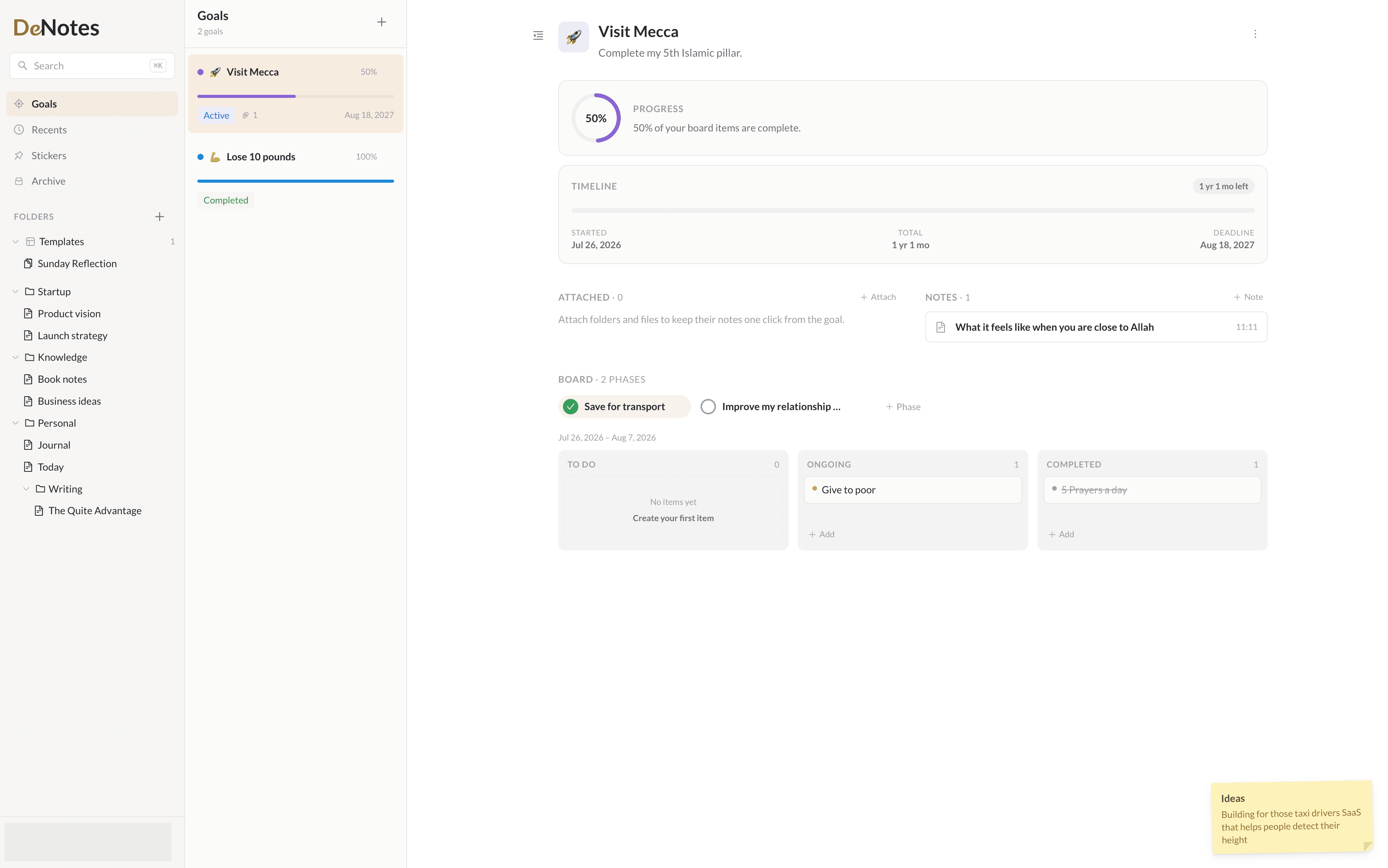Click the rocket emoji goal icon
This screenshot has width=1388, height=868.
click(573, 37)
